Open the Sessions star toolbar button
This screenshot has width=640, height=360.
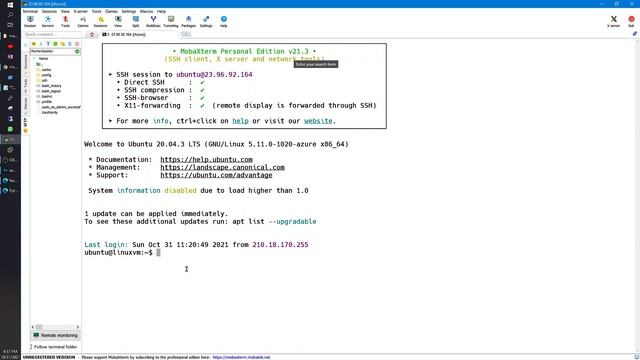click(100, 22)
